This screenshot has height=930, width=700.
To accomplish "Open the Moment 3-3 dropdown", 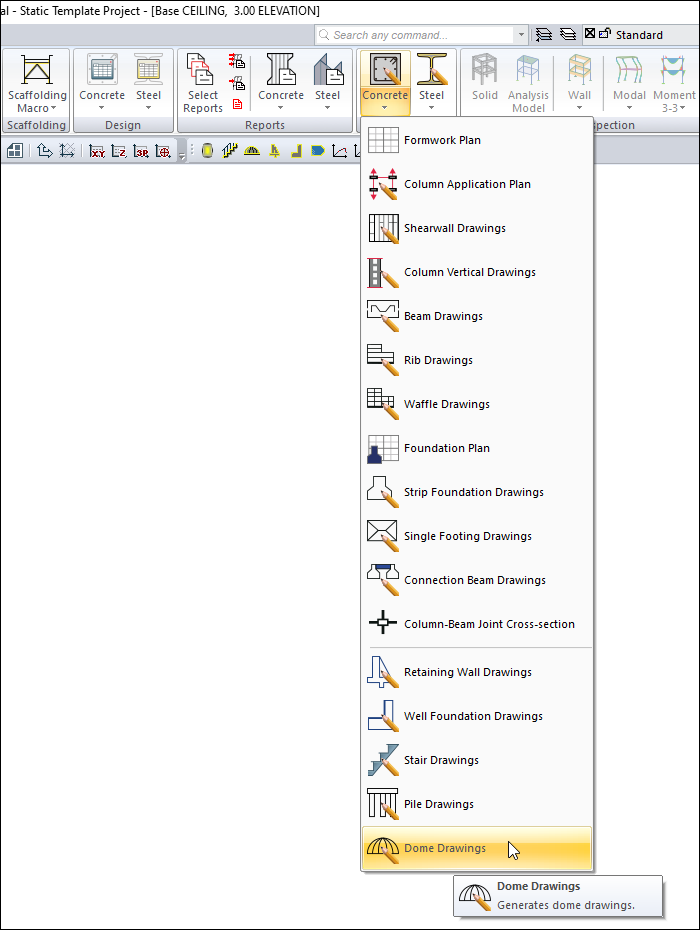I will coord(674,83).
